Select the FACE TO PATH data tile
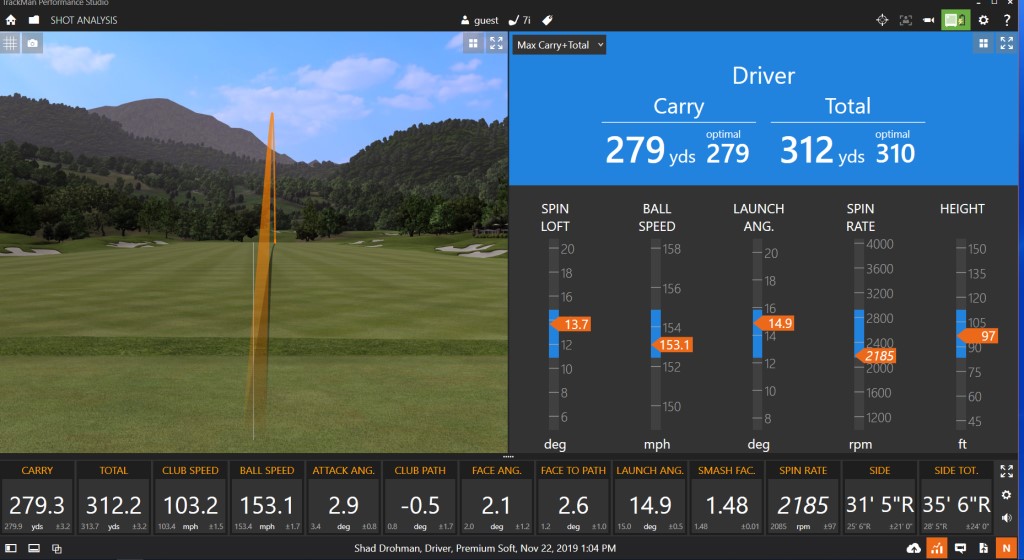Screen dimensions: 1024x560 [x=573, y=498]
